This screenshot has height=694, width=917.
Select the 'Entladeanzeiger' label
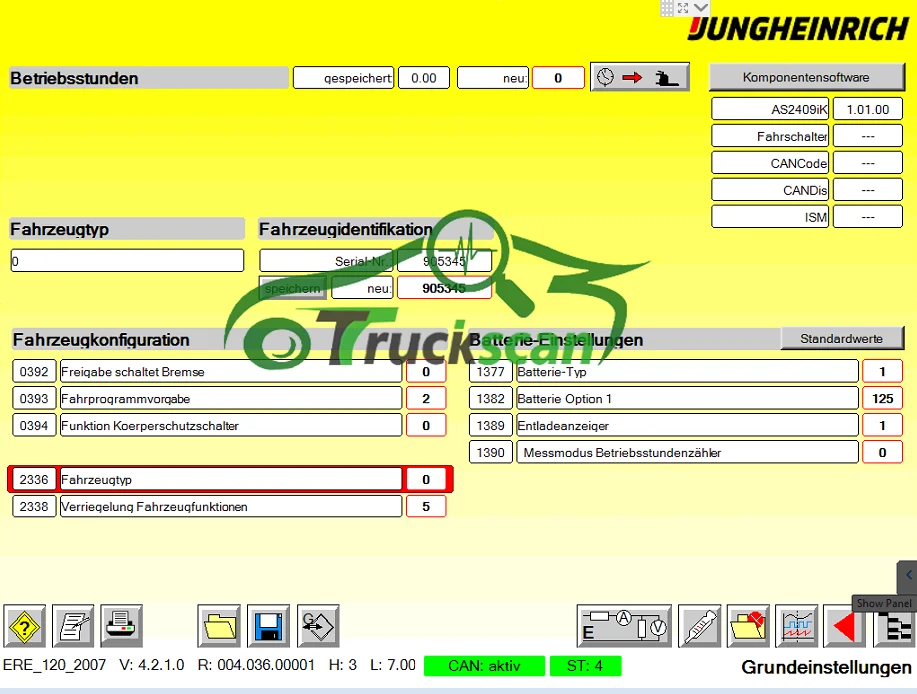pyautogui.click(x=688, y=426)
